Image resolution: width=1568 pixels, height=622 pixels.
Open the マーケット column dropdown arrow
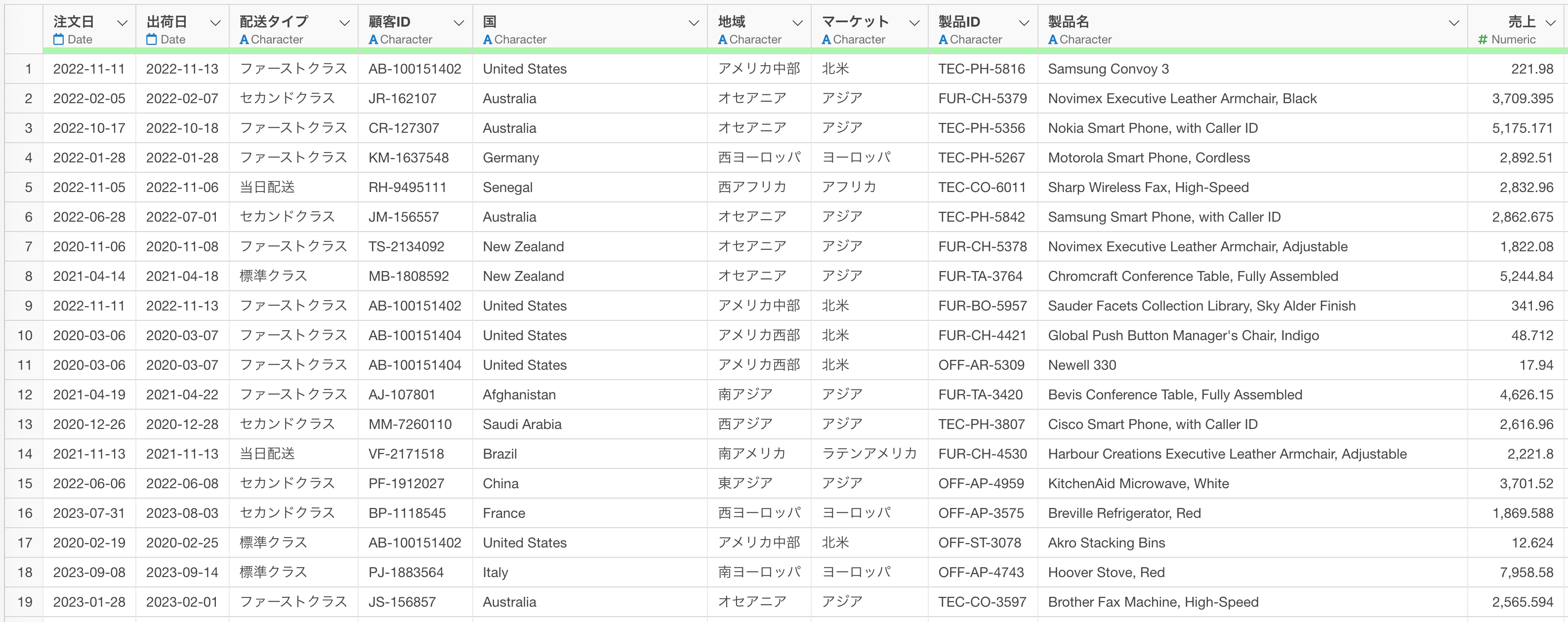click(914, 23)
